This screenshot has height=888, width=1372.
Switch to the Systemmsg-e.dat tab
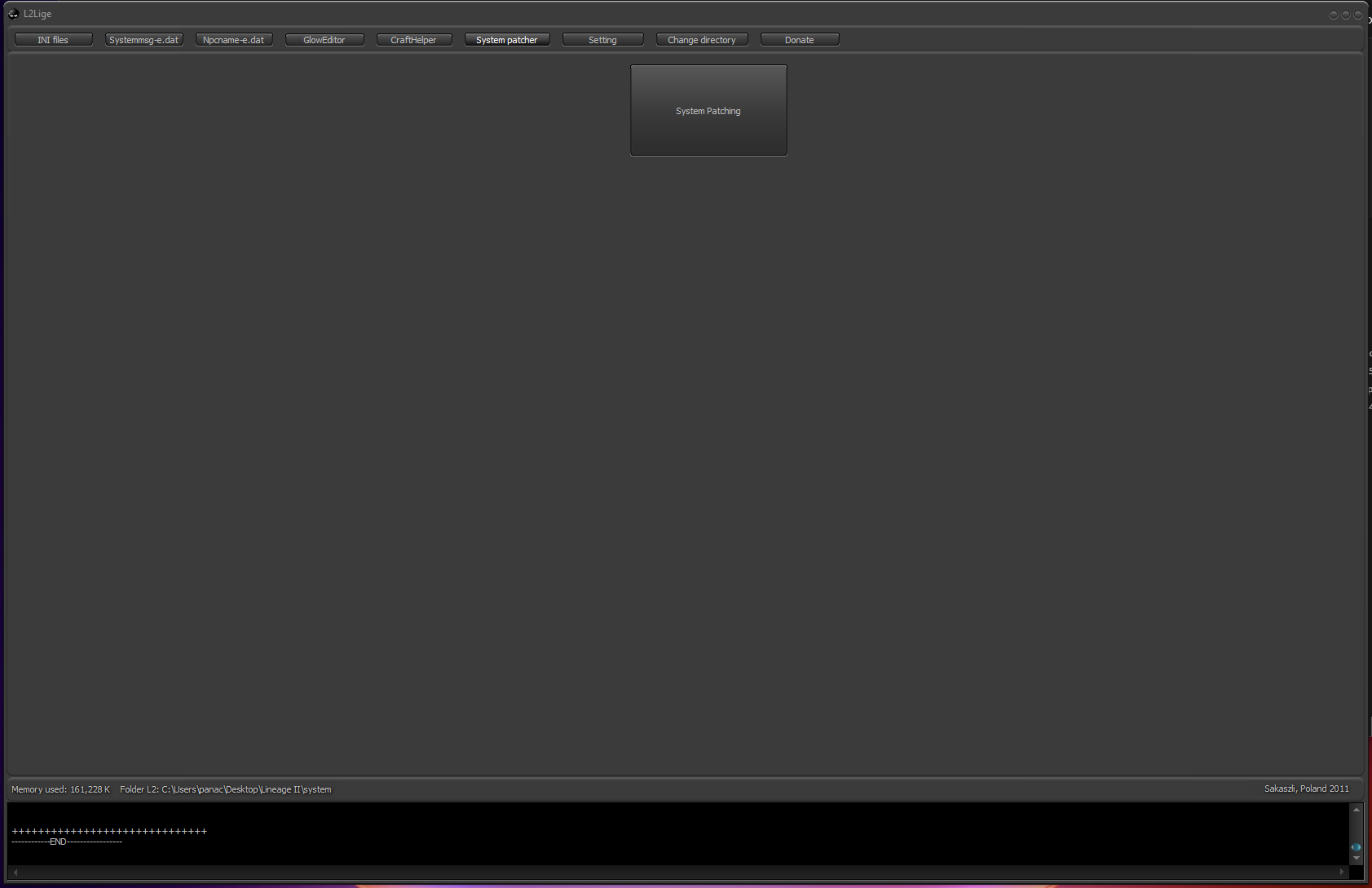click(x=143, y=40)
